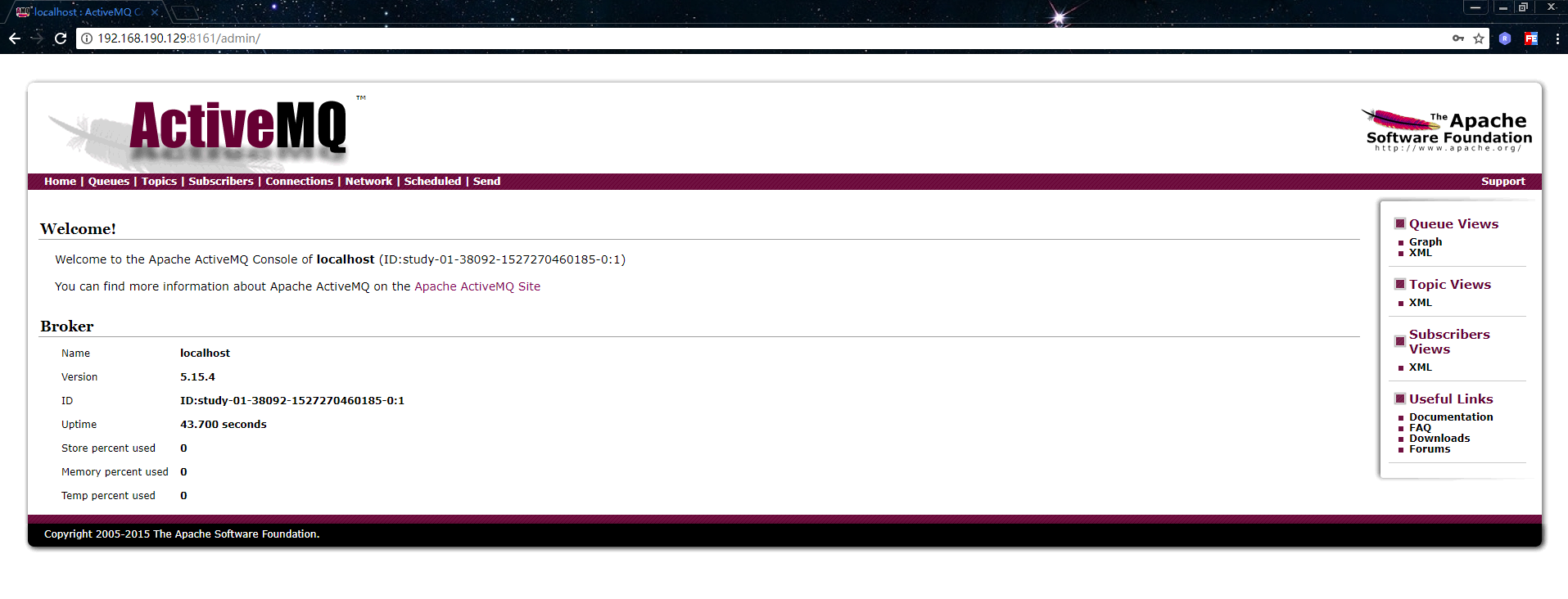Open the blue R browser extension
This screenshot has width=1568, height=599.
pyautogui.click(x=1505, y=38)
